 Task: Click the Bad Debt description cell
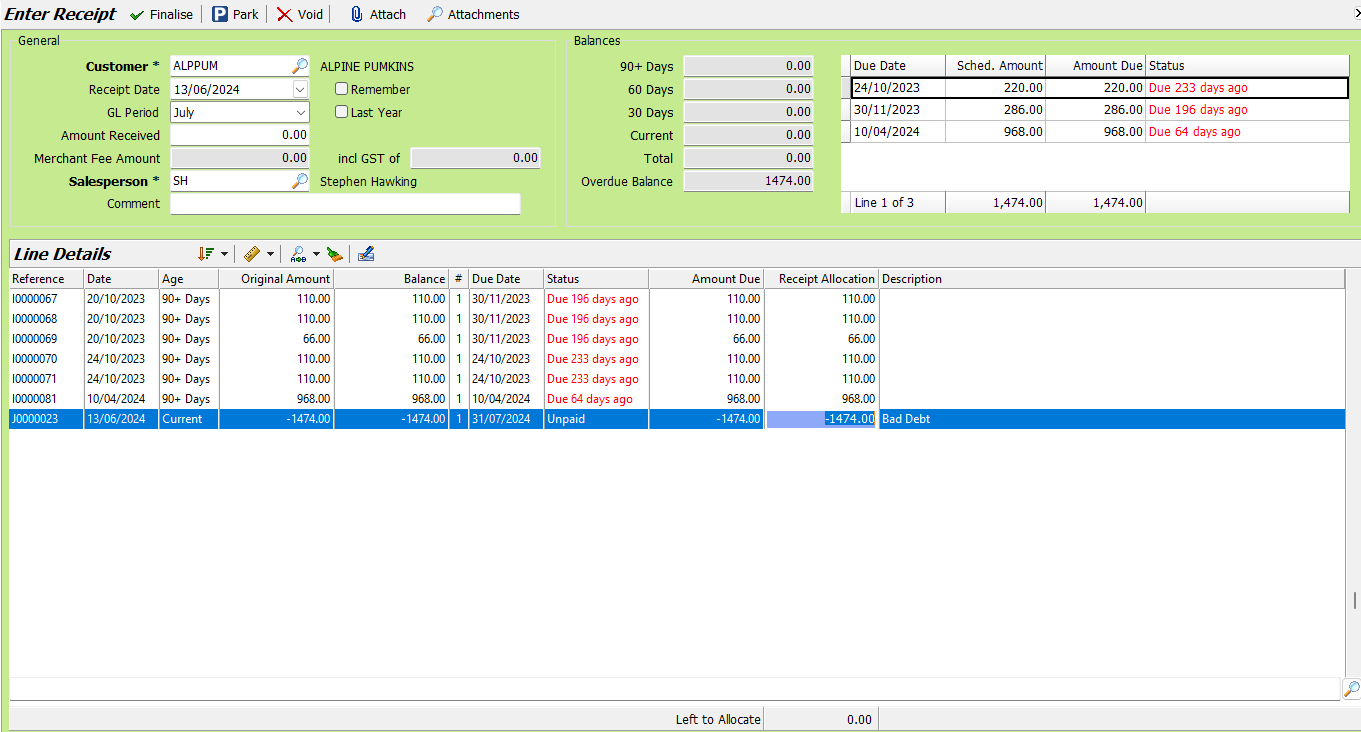click(1112, 419)
